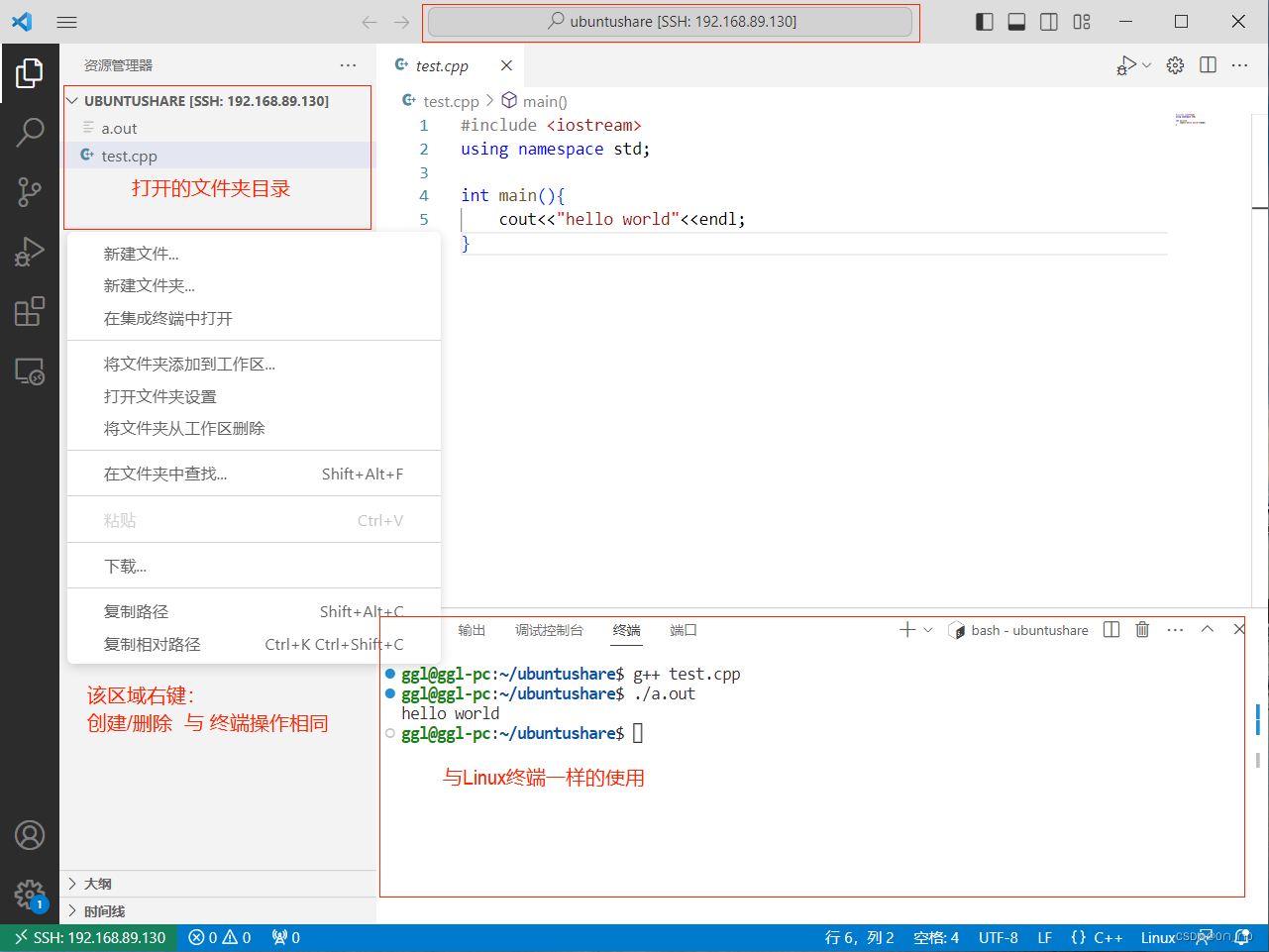Select 打开文件夹设置 menu entry
Viewport: 1269px width, 952px height.
[254, 397]
